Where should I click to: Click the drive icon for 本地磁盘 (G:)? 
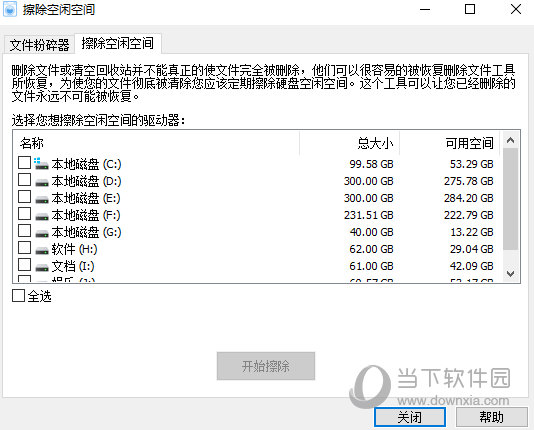[42, 234]
